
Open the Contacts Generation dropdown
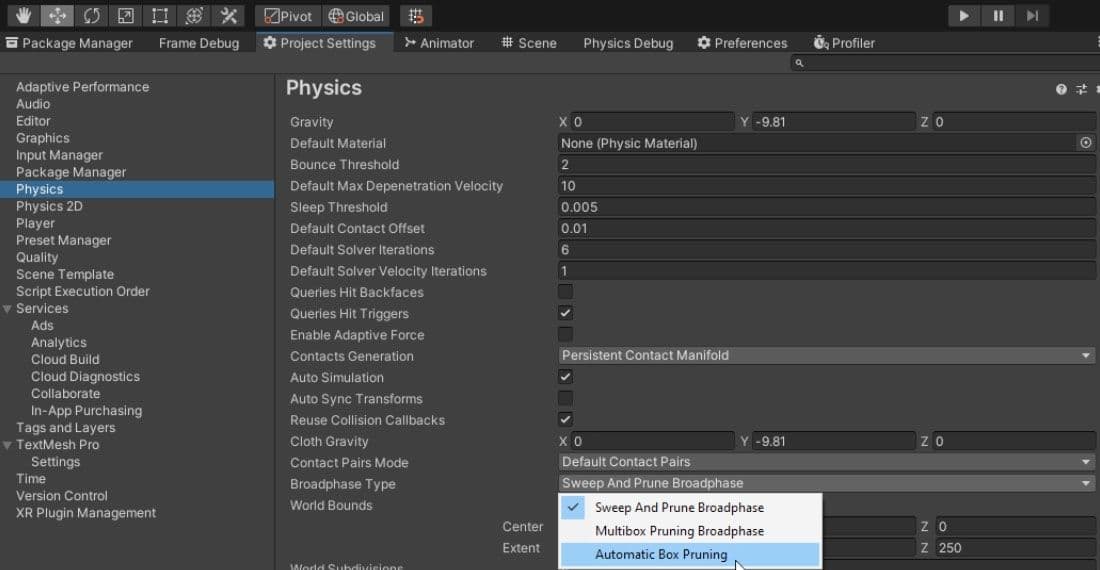(x=826, y=356)
